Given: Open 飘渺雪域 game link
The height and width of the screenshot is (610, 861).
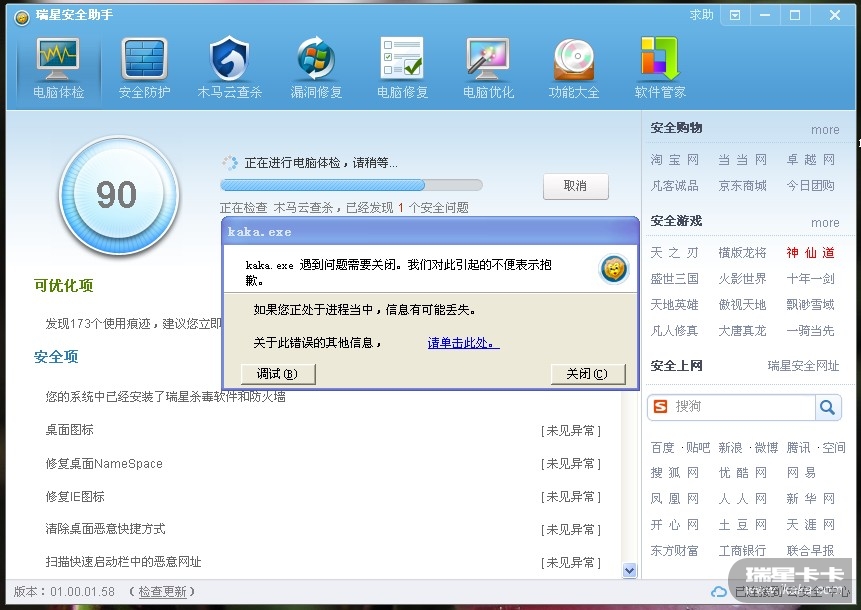Looking at the screenshot, I should (x=810, y=304).
